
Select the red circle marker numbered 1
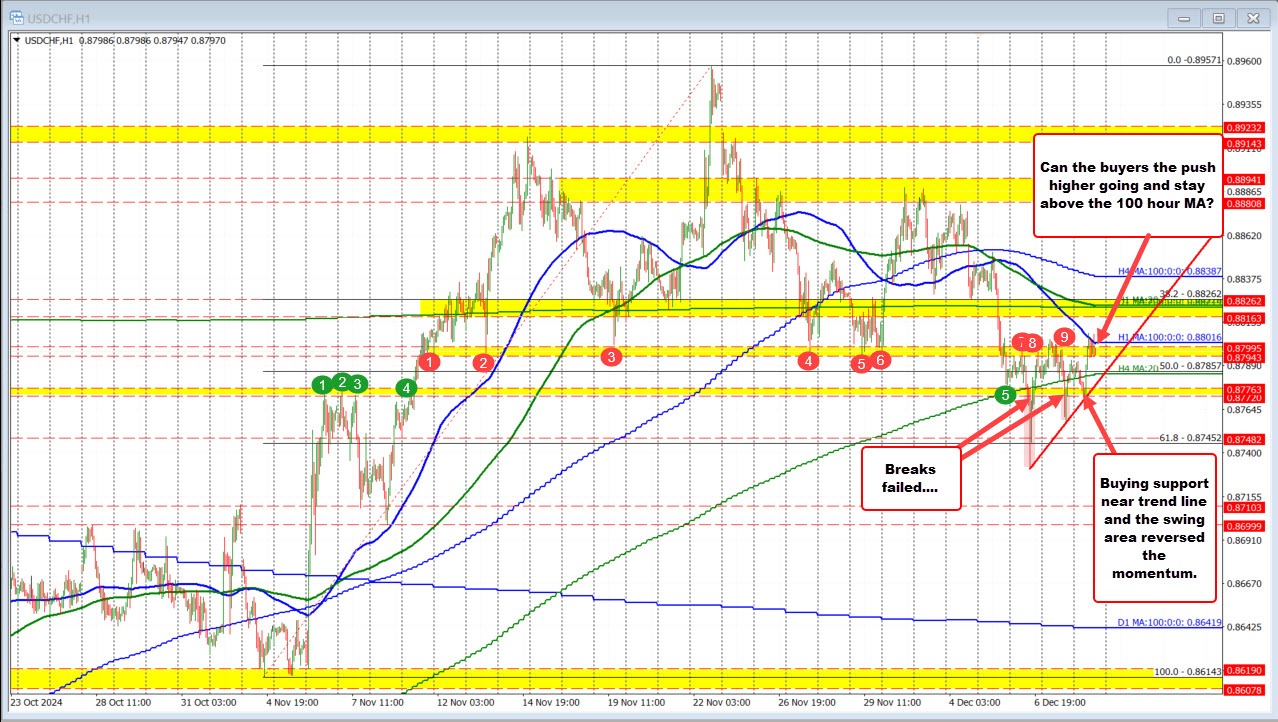tap(429, 362)
